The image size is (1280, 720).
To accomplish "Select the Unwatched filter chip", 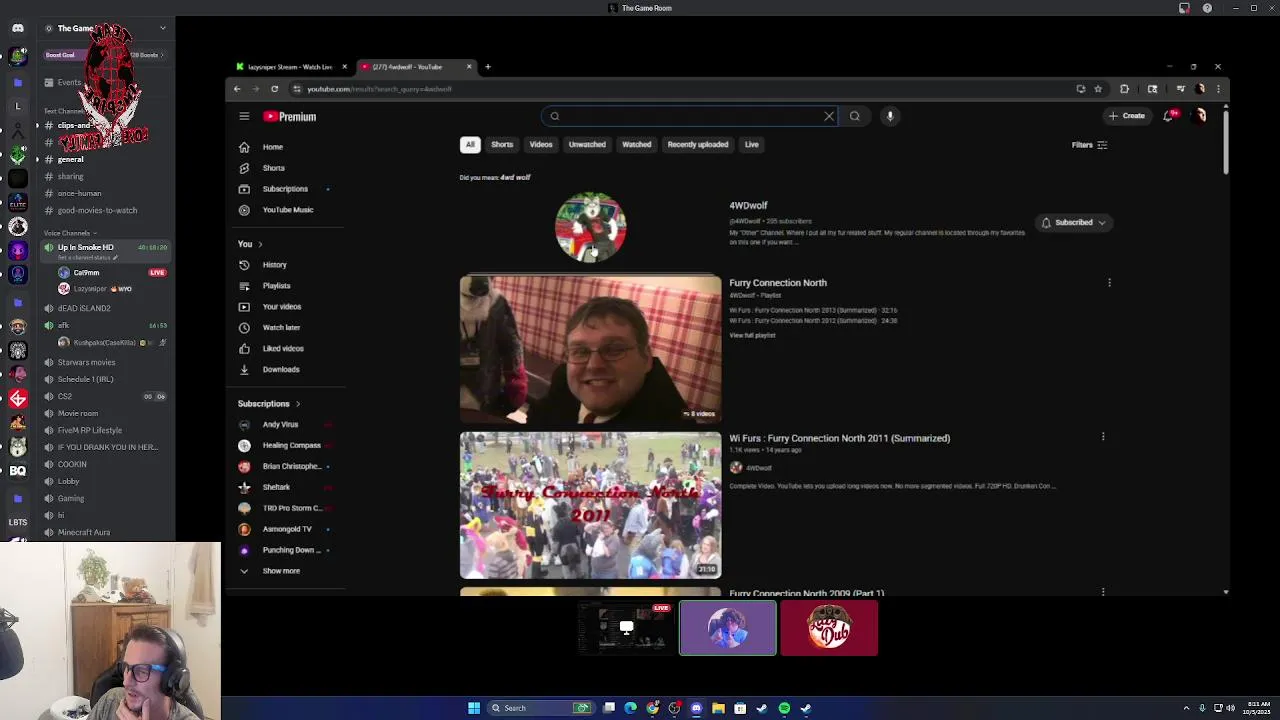I will click(x=587, y=145).
